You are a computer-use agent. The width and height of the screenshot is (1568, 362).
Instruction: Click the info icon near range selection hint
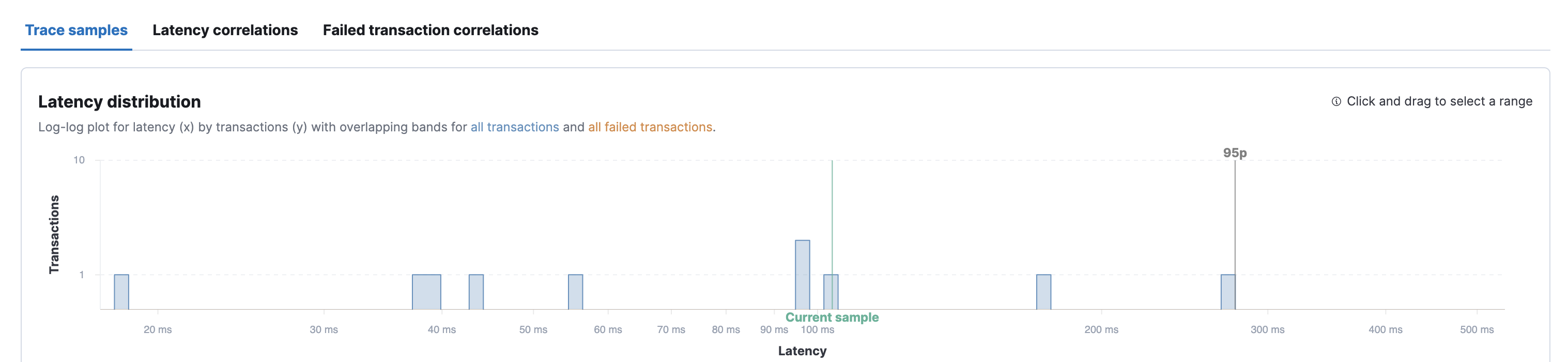coord(1336,101)
